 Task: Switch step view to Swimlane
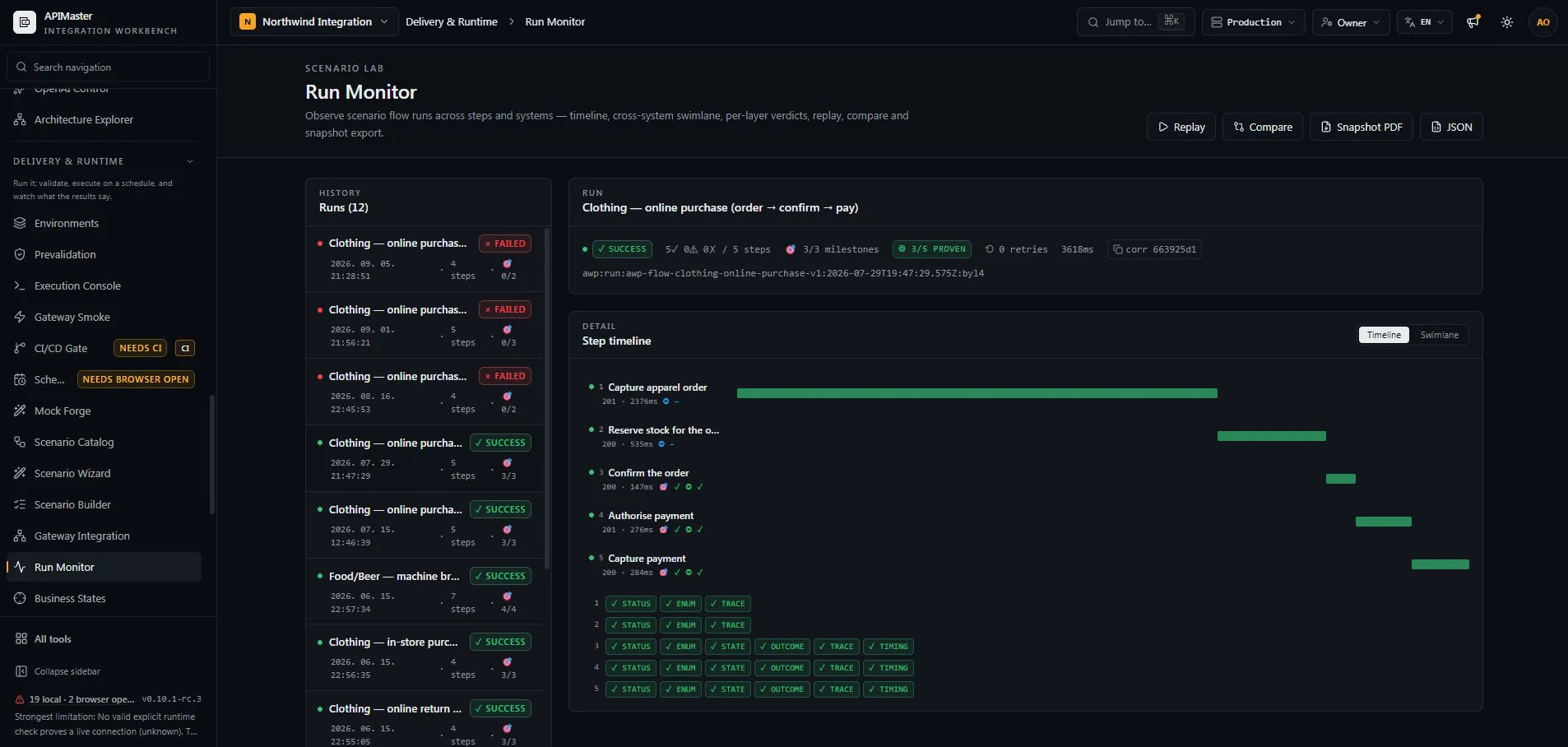click(1439, 335)
